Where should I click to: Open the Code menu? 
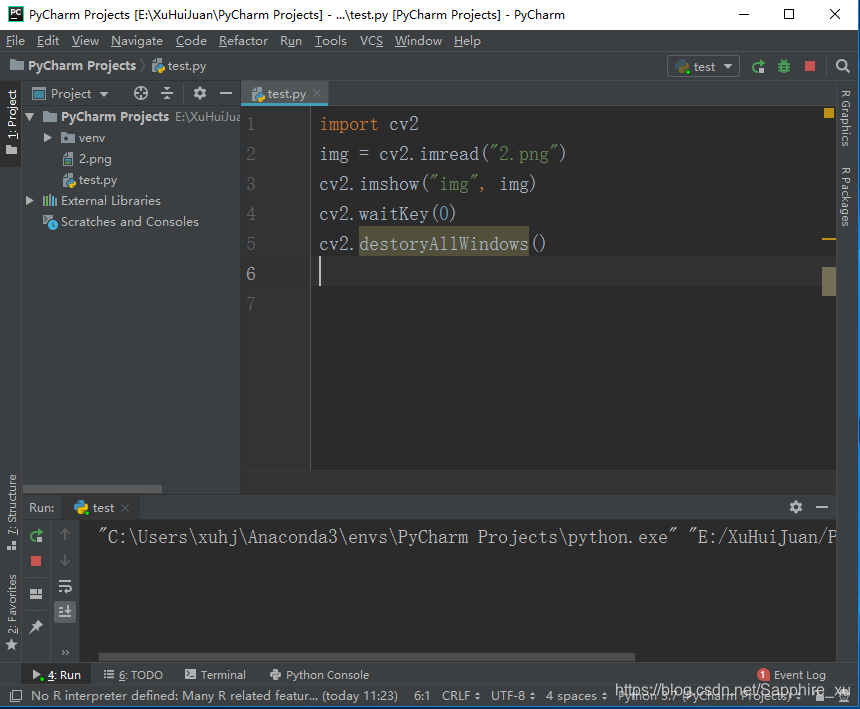(190, 41)
